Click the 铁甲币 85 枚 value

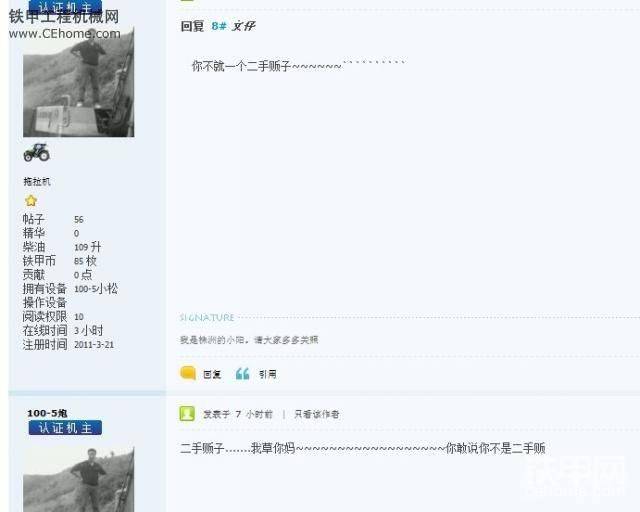[x=85, y=261]
